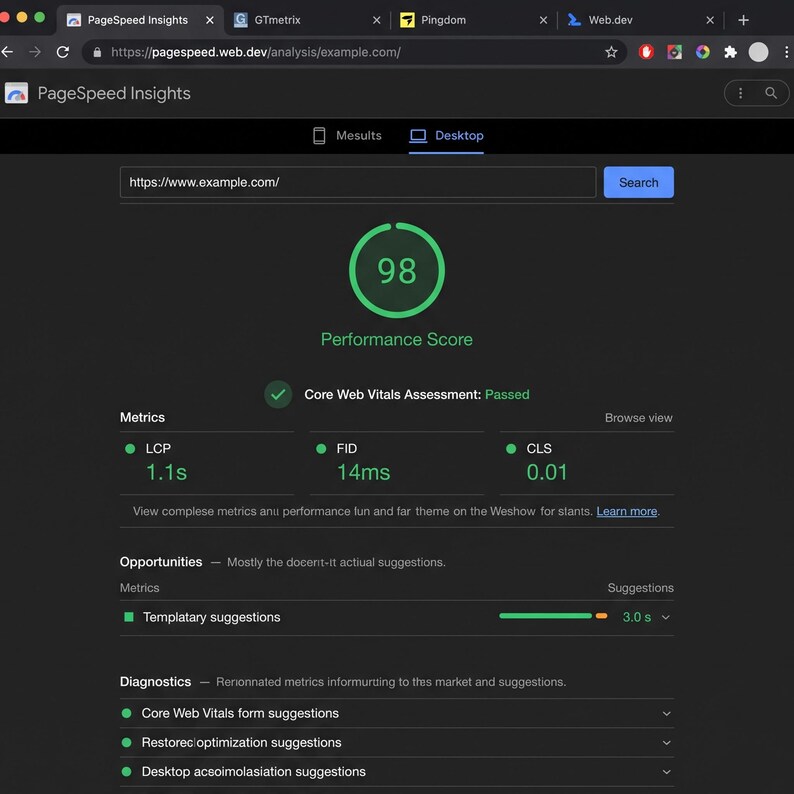Open the puzzle-piece extensions menu
This screenshot has height=794, width=794.
tap(730, 52)
